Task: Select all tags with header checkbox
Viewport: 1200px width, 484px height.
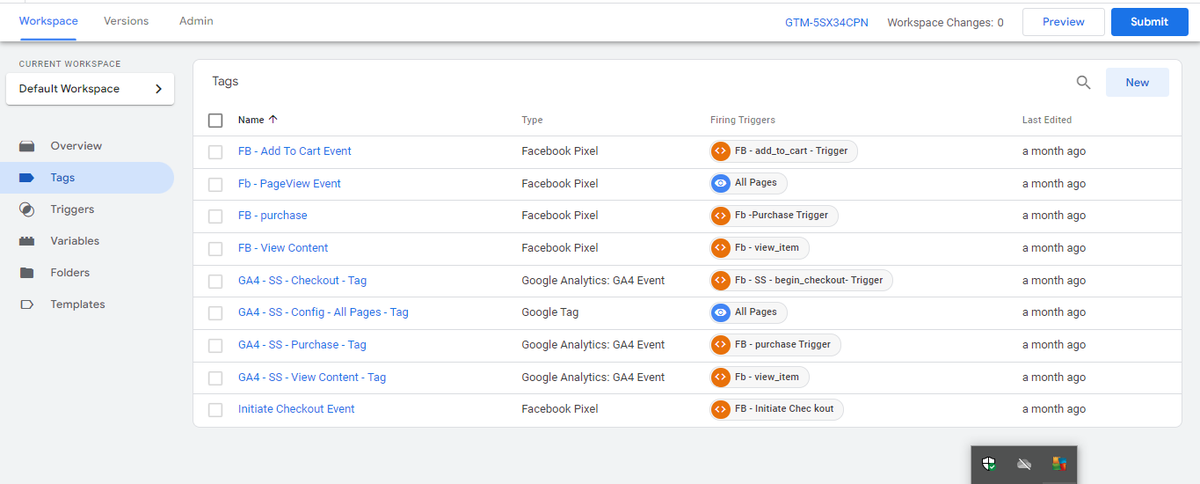Action: [x=215, y=120]
